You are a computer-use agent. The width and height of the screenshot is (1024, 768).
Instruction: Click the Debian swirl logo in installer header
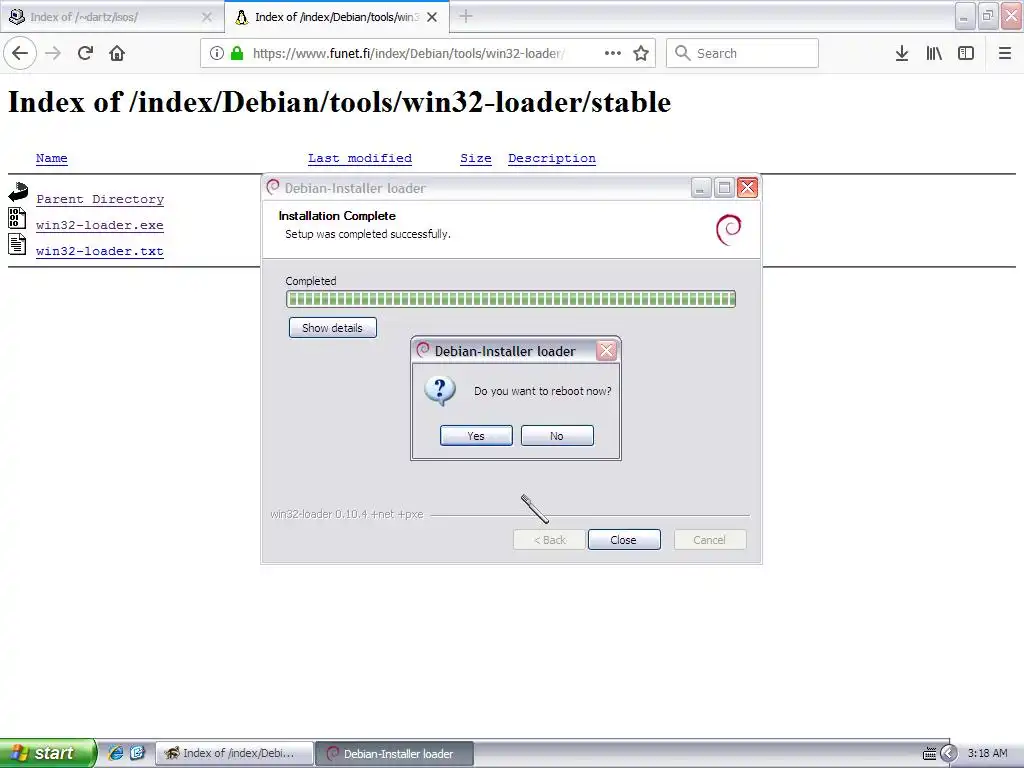(x=729, y=230)
